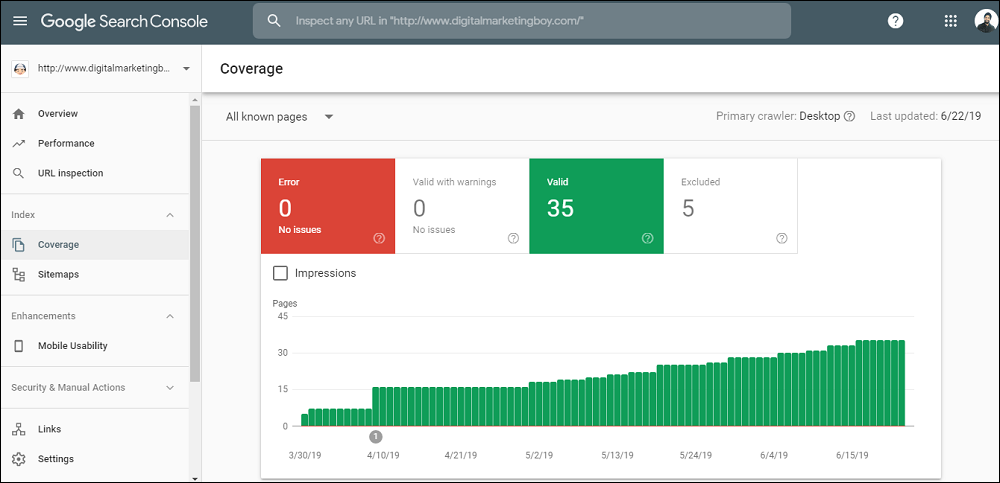This screenshot has height=483, width=1000.
Task: Open Settings from the sidebar
Action: coord(95,459)
